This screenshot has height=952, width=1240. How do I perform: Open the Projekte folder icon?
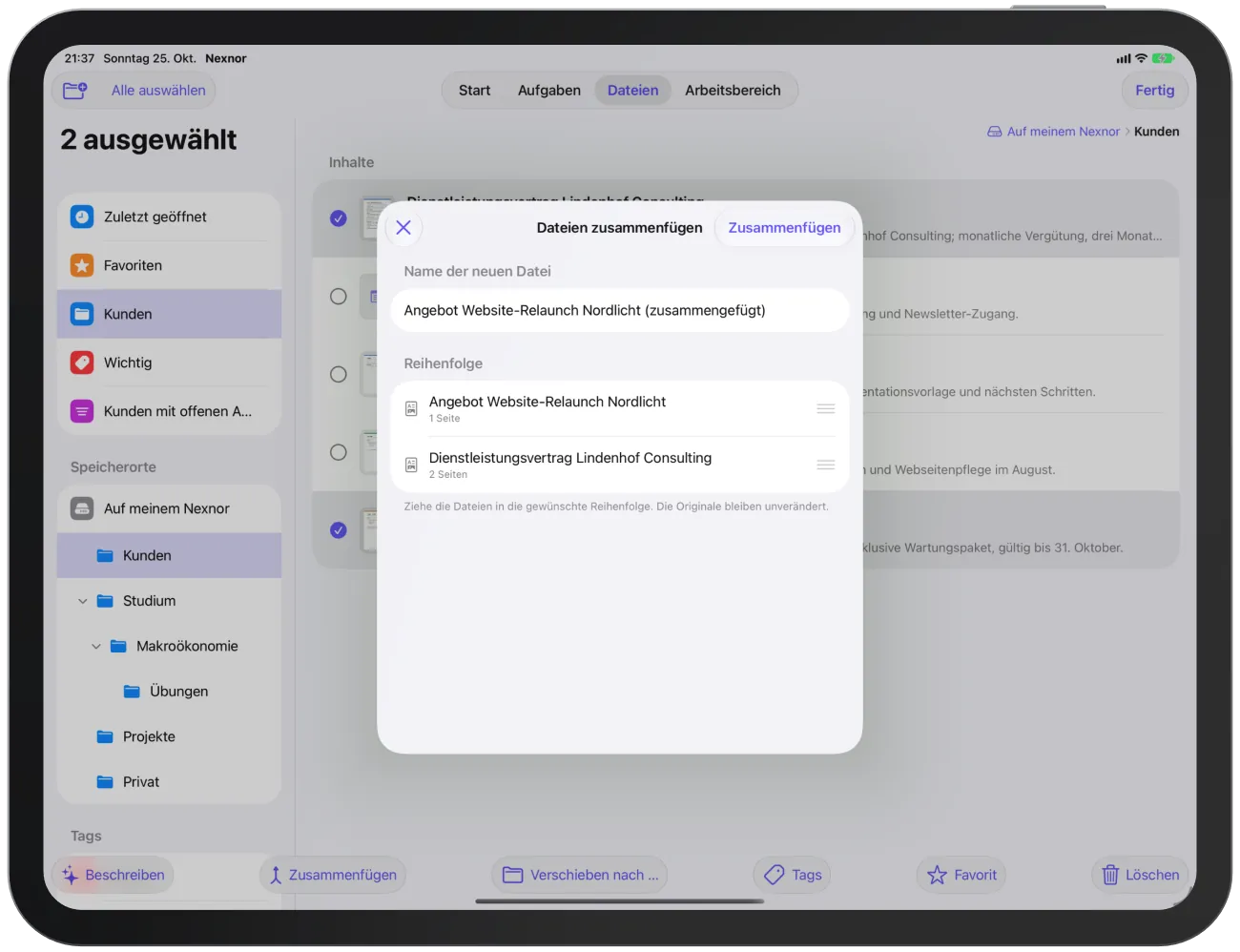tap(106, 736)
